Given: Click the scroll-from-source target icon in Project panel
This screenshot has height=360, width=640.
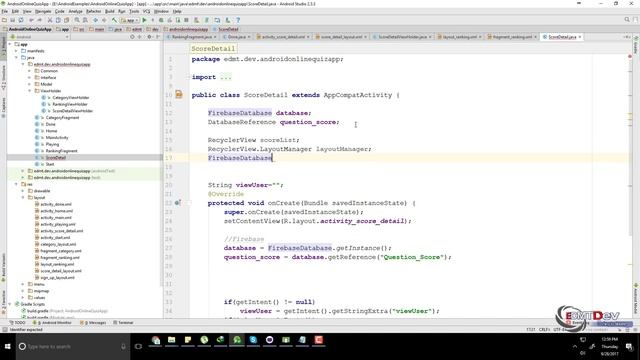Looking at the screenshot, I should pyautogui.click(x=132, y=37).
